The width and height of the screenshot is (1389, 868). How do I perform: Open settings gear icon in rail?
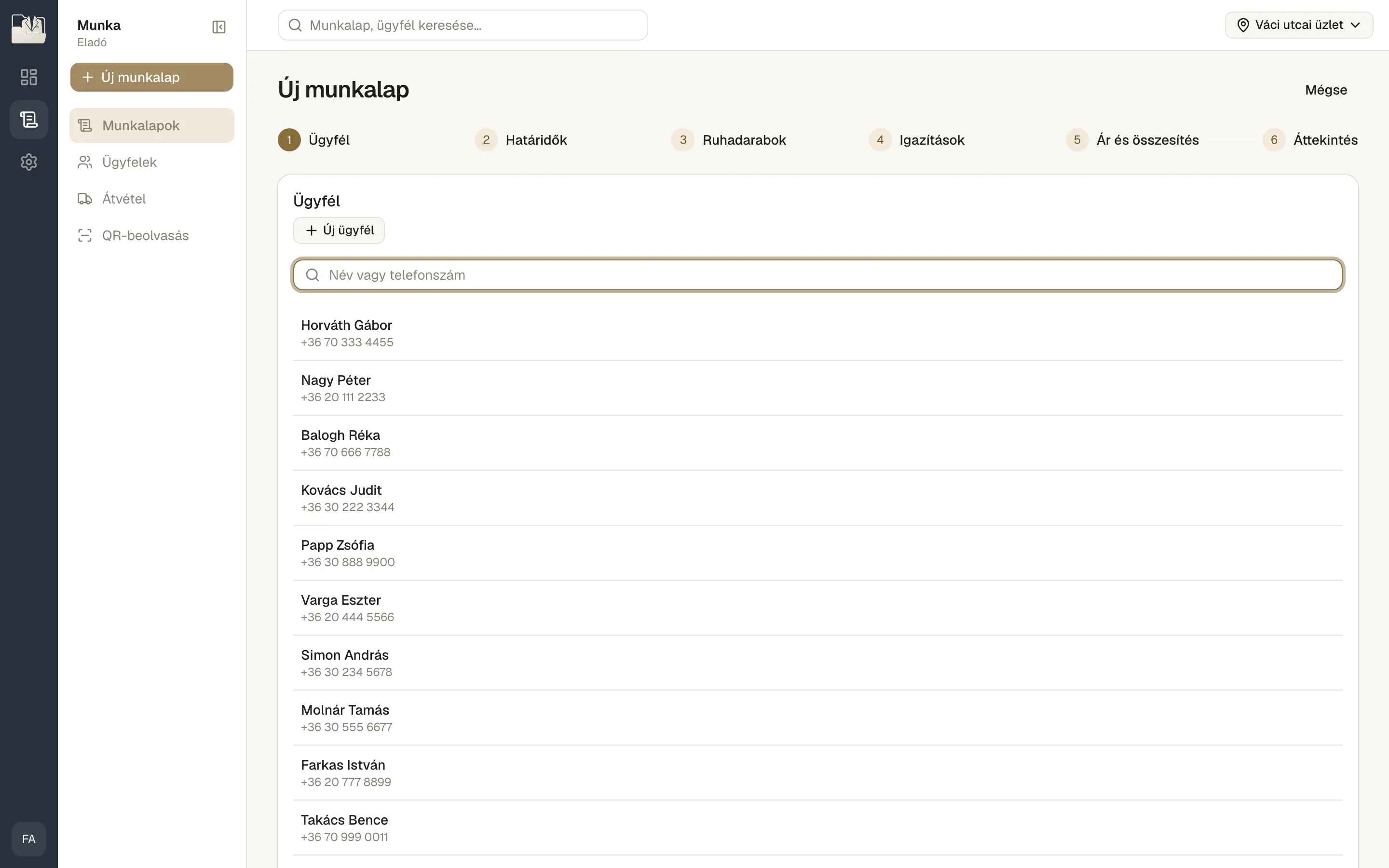(x=29, y=162)
